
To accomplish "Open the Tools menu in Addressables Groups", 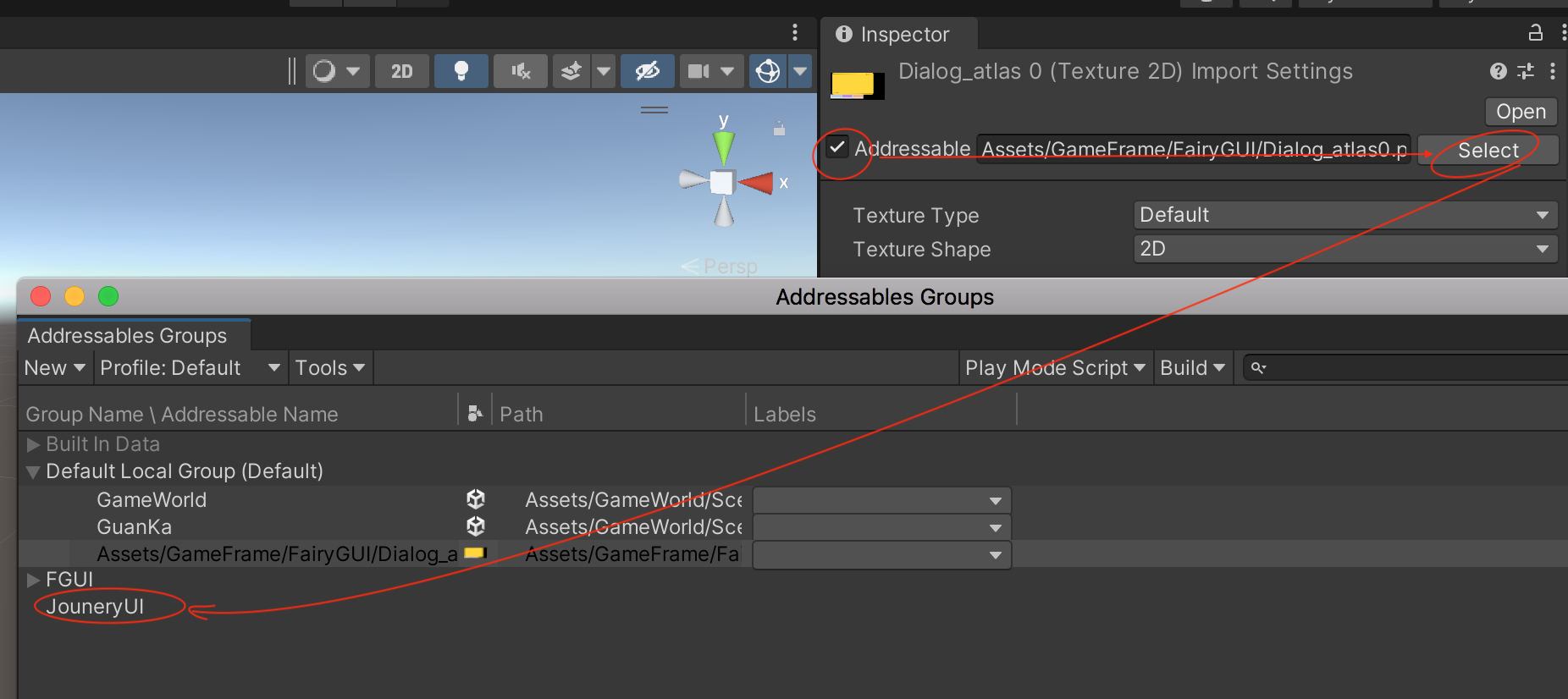I will click(x=329, y=368).
